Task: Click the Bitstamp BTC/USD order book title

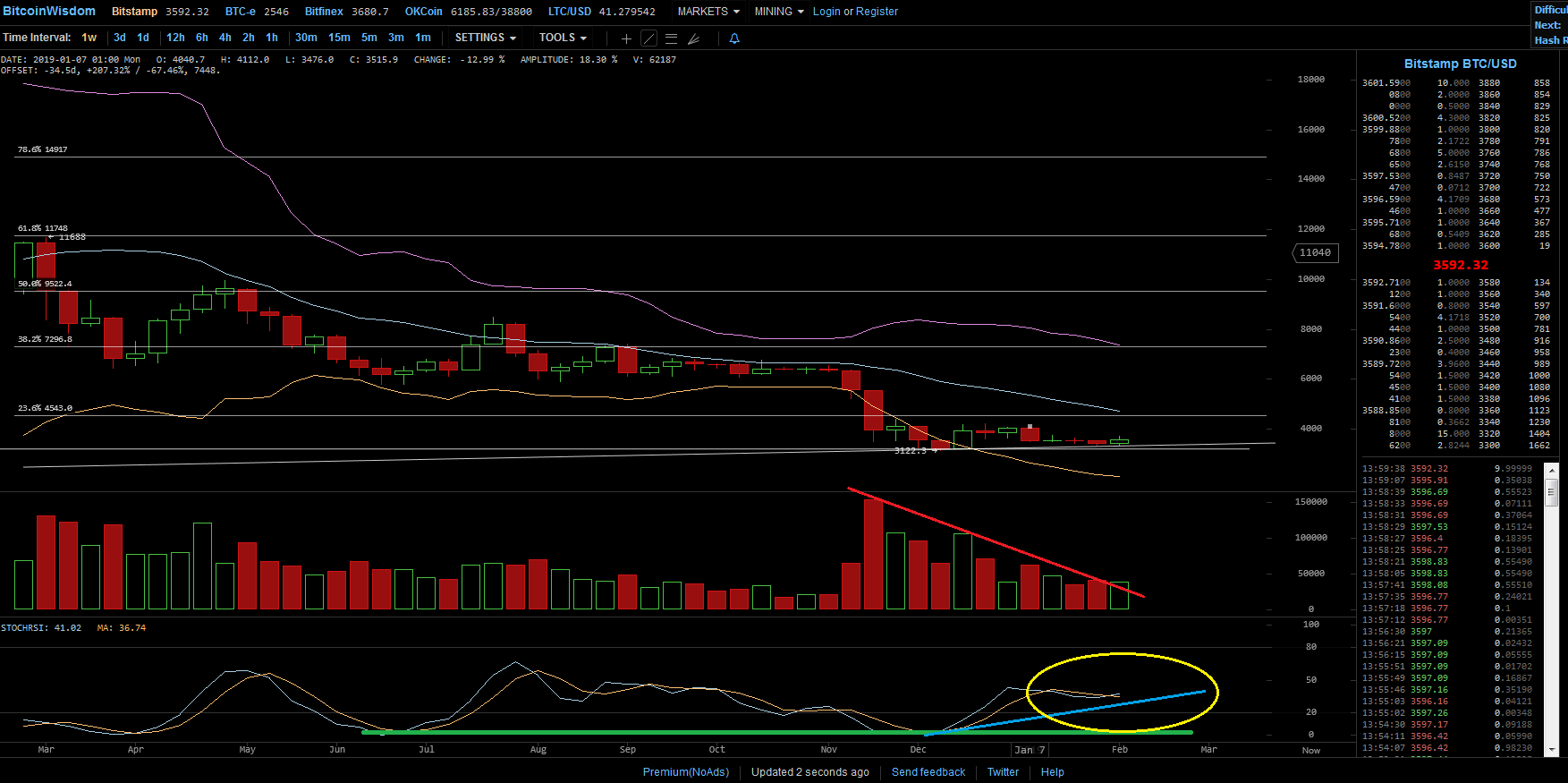Action: 1461,64
